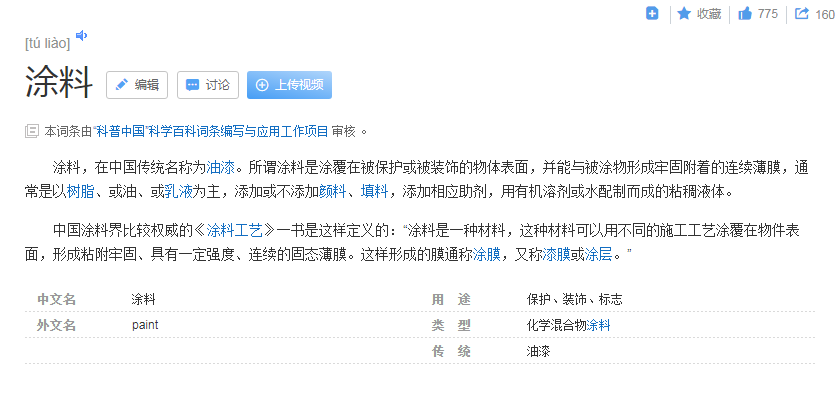Viewport: 840px width, 395px height.
Task: Click the 类型 label
Action: pos(452,325)
